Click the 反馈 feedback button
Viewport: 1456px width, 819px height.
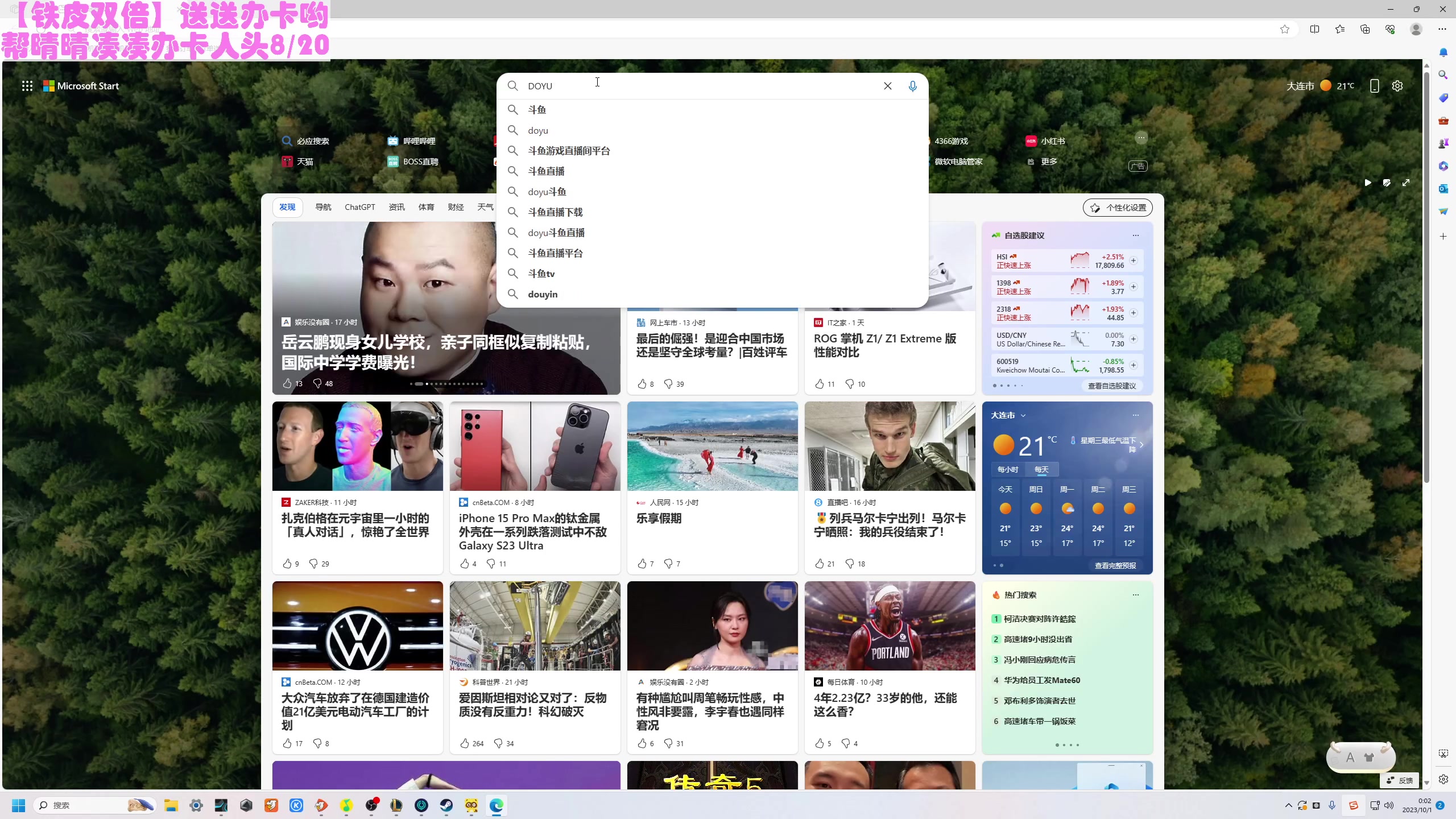(x=1400, y=780)
